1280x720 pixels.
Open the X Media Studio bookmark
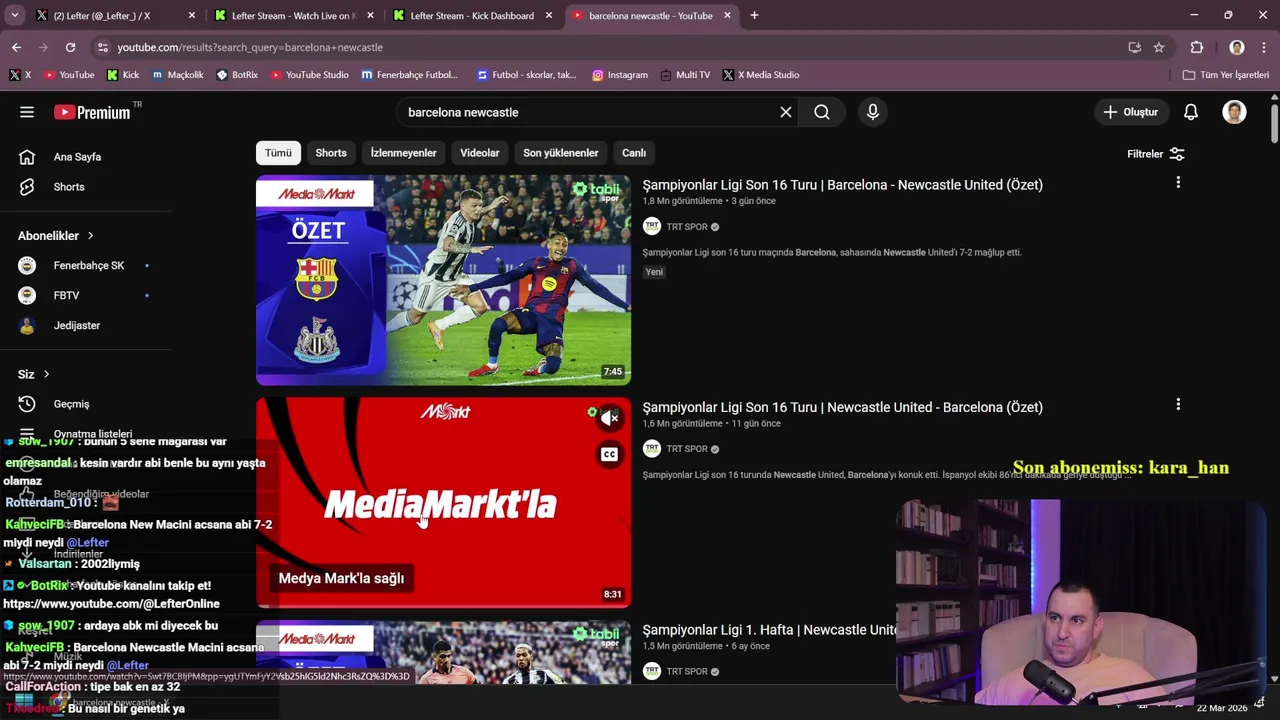pyautogui.click(x=761, y=75)
